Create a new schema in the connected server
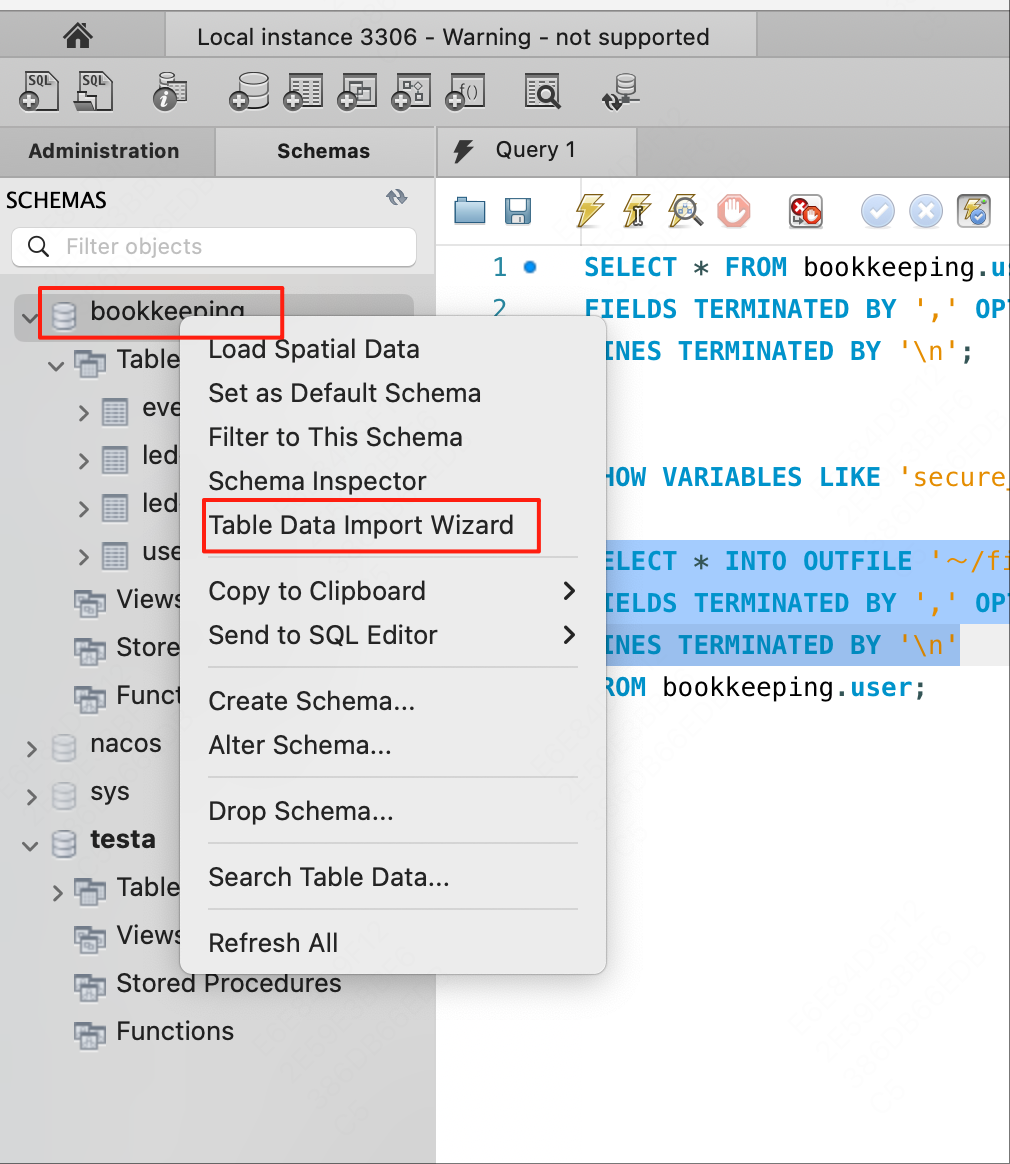1010x1164 pixels. coord(248,91)
